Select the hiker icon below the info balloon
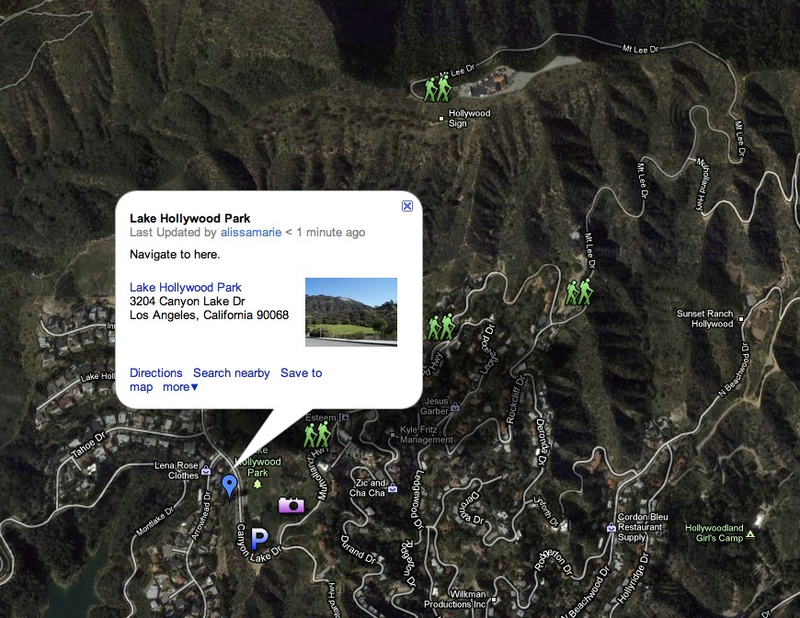The height and width of the screenshot is (618, 800). pos(317,435)
